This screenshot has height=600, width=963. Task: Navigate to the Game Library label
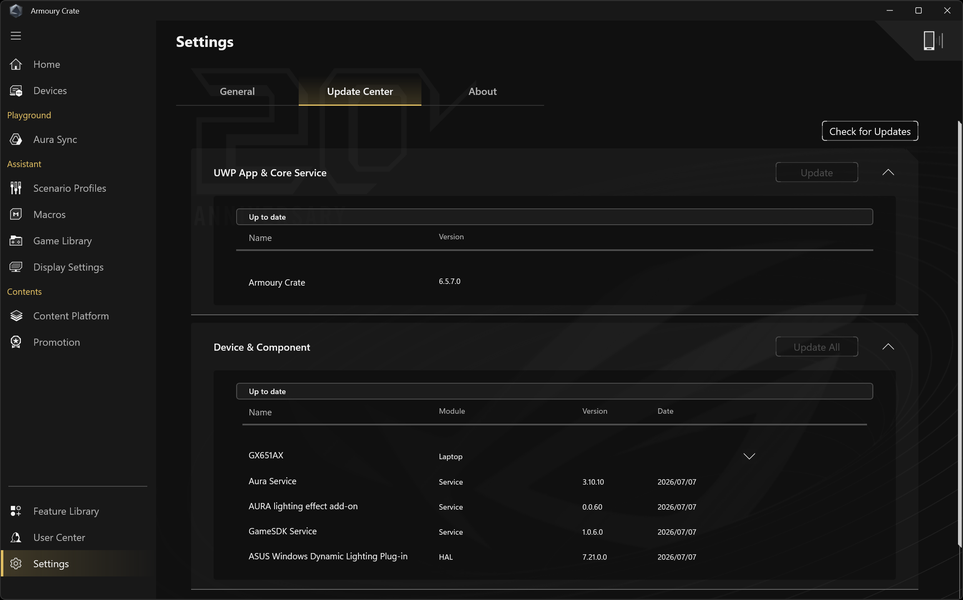coord(63,241)
